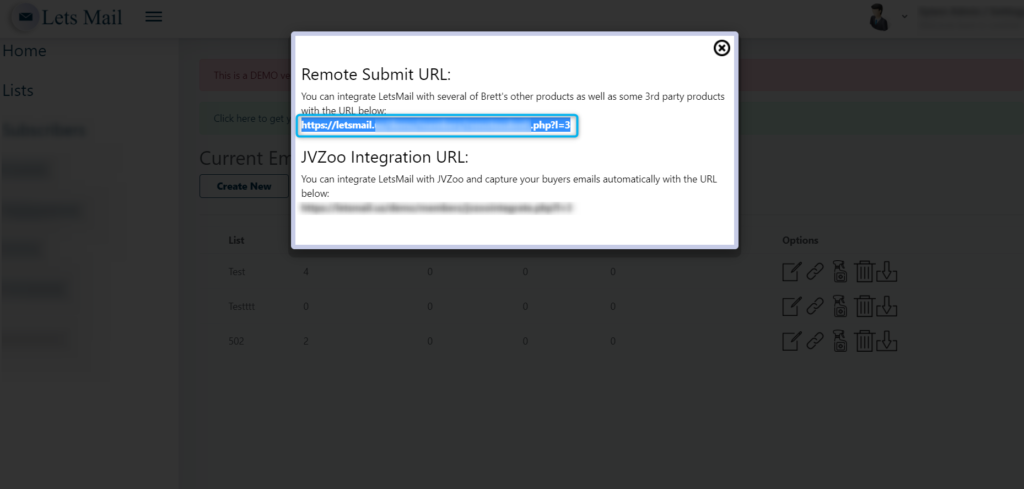Delete the Testttt list
This screenshot has height=489, width=1024.
pos(864,306)
